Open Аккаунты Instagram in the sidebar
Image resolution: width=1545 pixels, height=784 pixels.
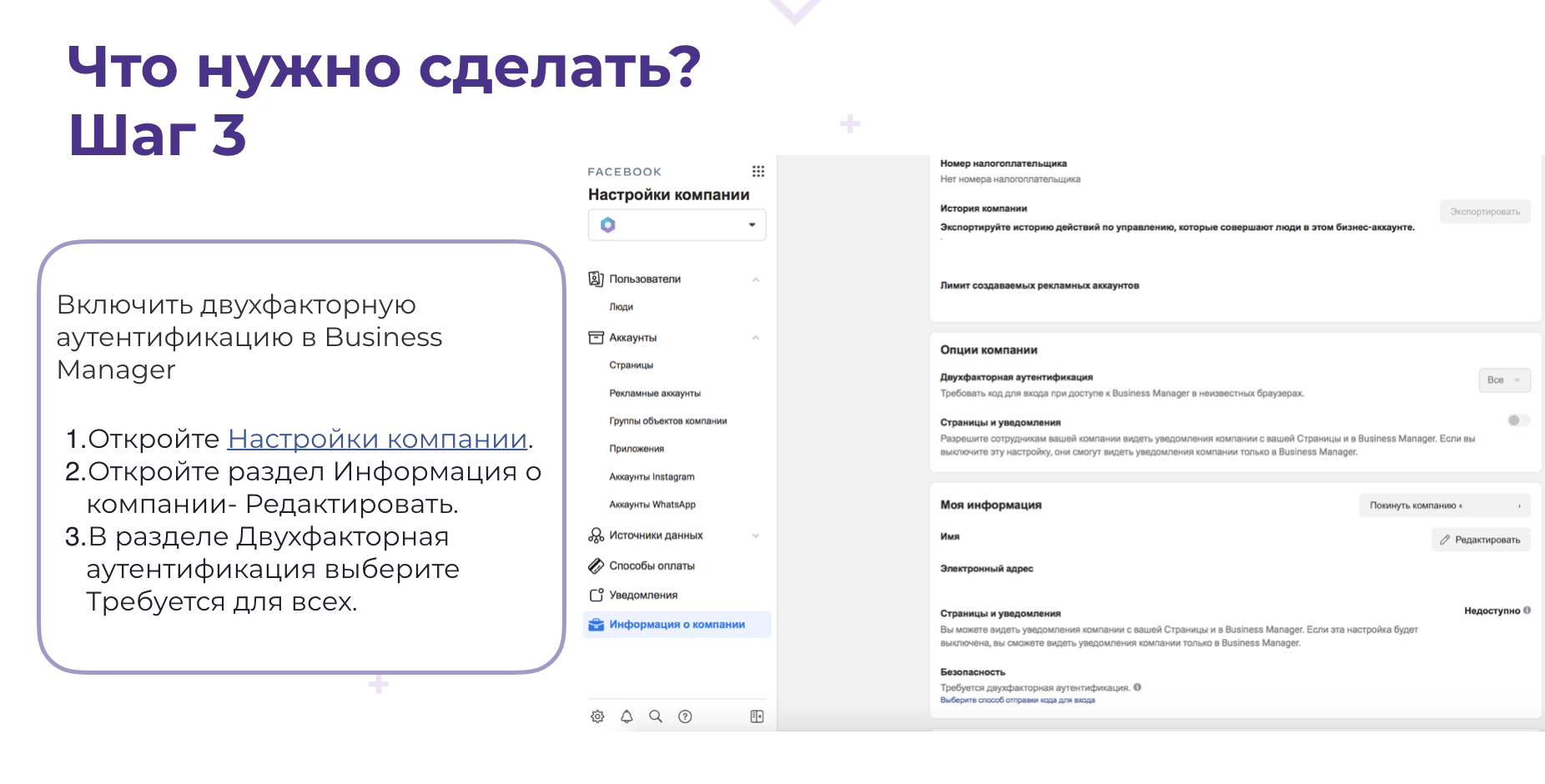point(652,477)
